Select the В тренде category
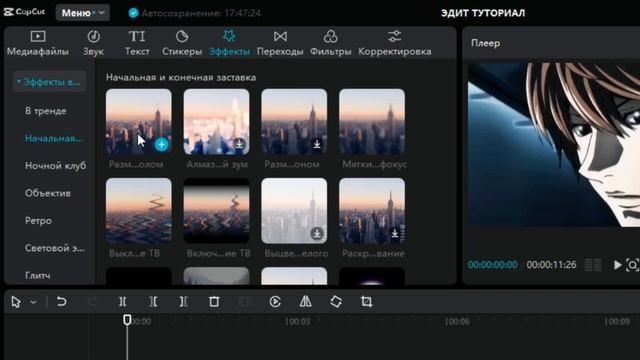640x360 pixels. [x=45, y=111]
